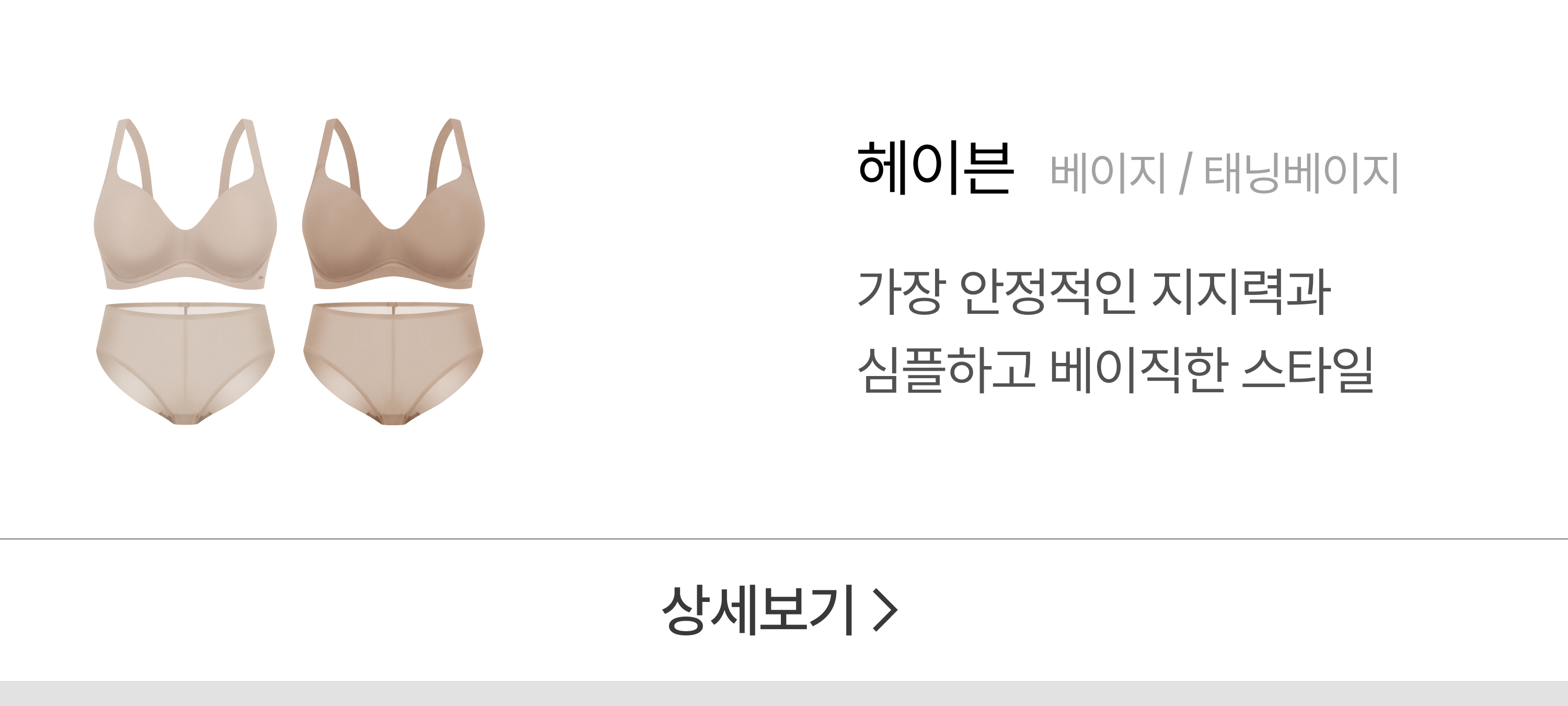Image resolution: width=1568 pixels, height=706 pixels.
Task: Click the gray bar at the bottom
Action: pyautogui.click(x=784, y=693)
